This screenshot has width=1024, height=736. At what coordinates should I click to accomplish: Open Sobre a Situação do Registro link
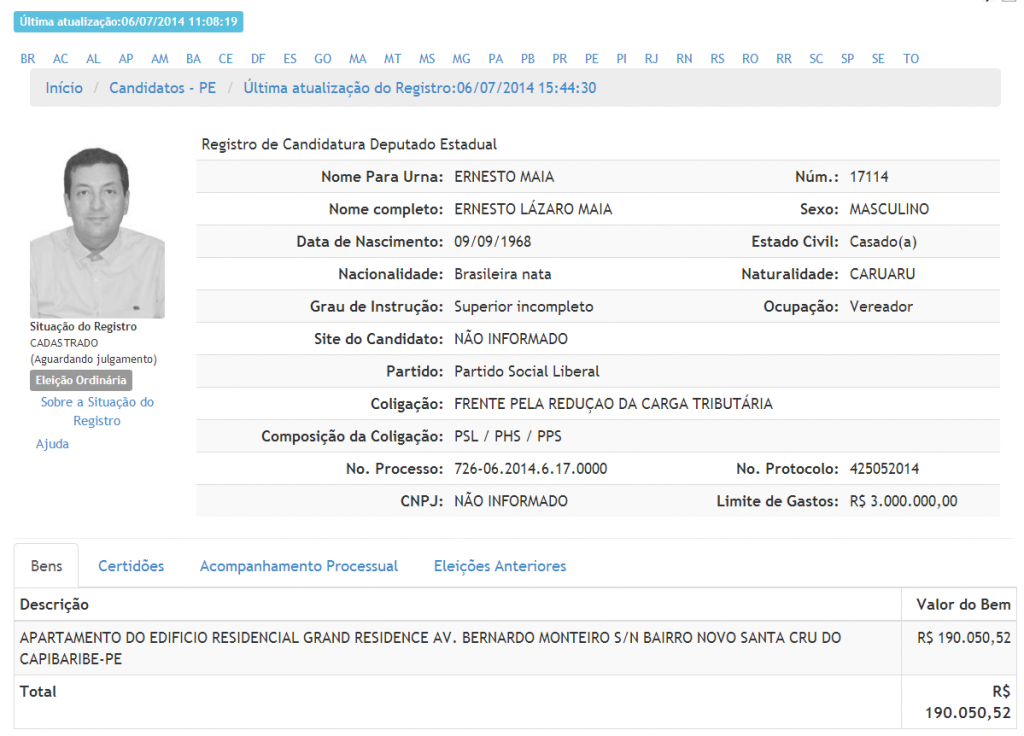pos(97,411)
